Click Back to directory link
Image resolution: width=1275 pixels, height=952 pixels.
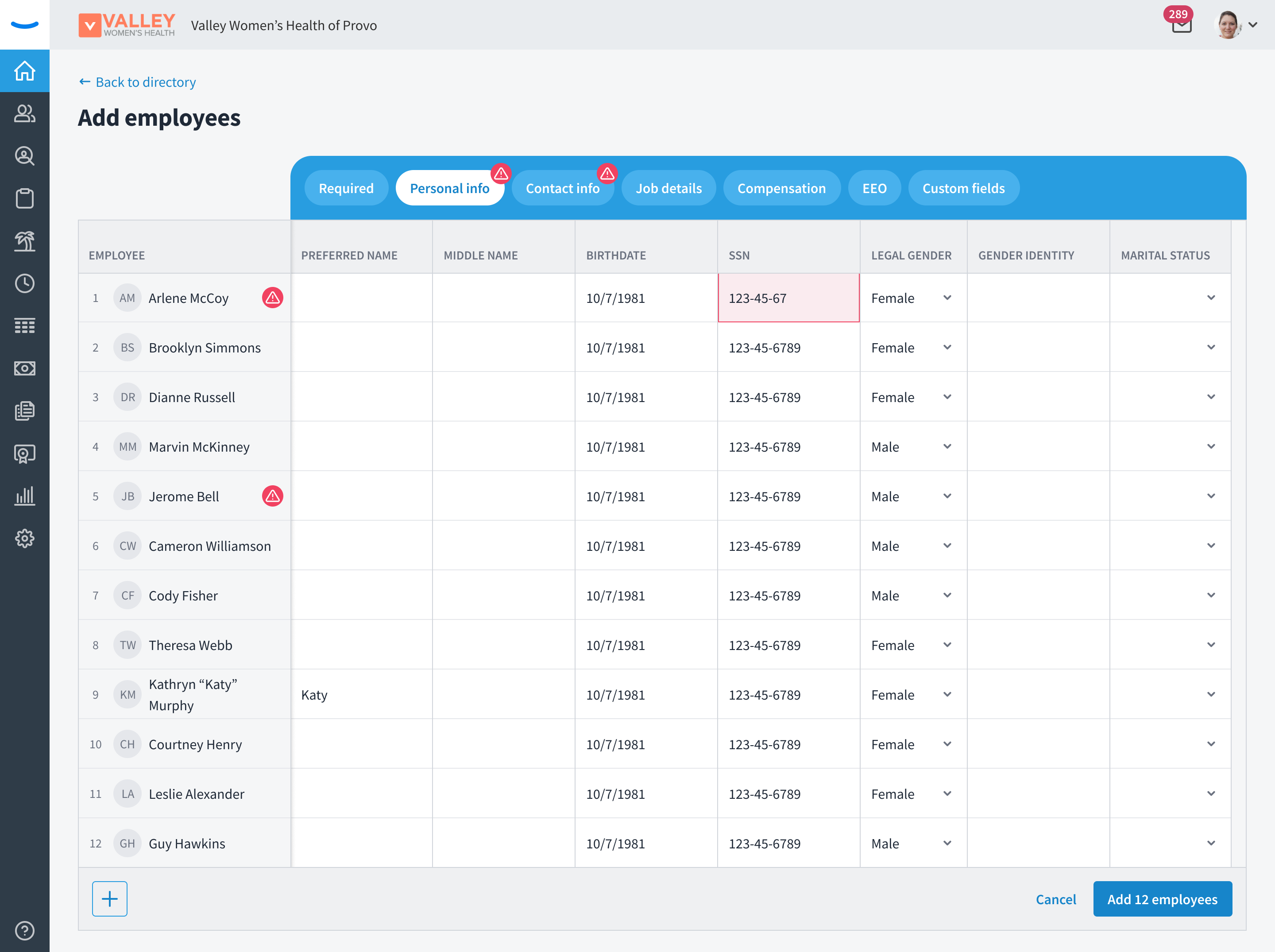(137, 82)
